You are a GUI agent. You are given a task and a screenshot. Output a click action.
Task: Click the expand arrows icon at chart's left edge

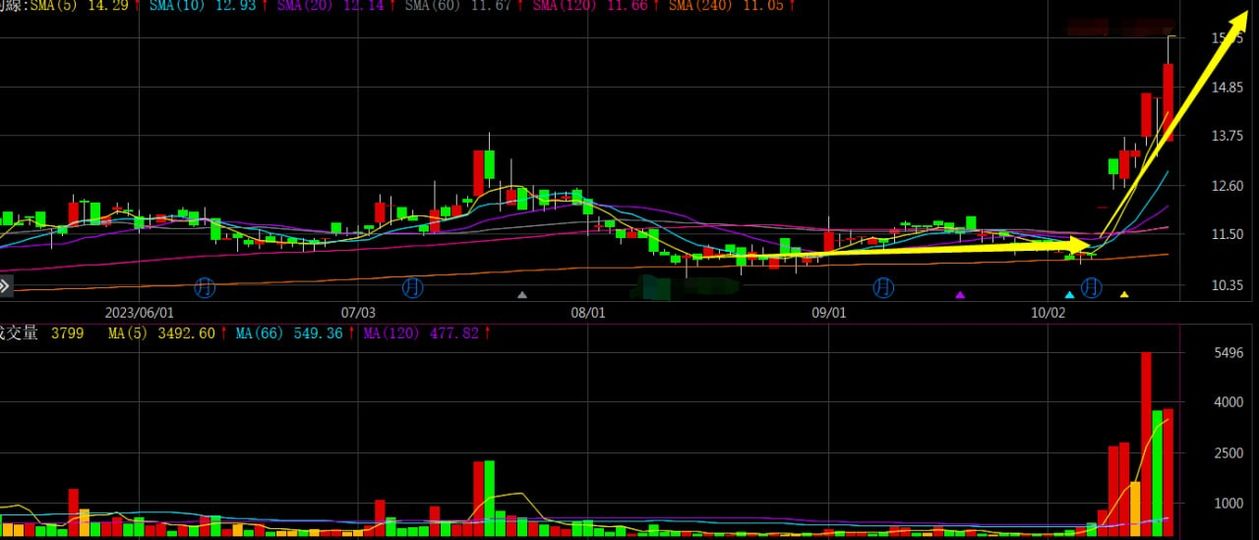pyautogui.click(x=4, y=287)
